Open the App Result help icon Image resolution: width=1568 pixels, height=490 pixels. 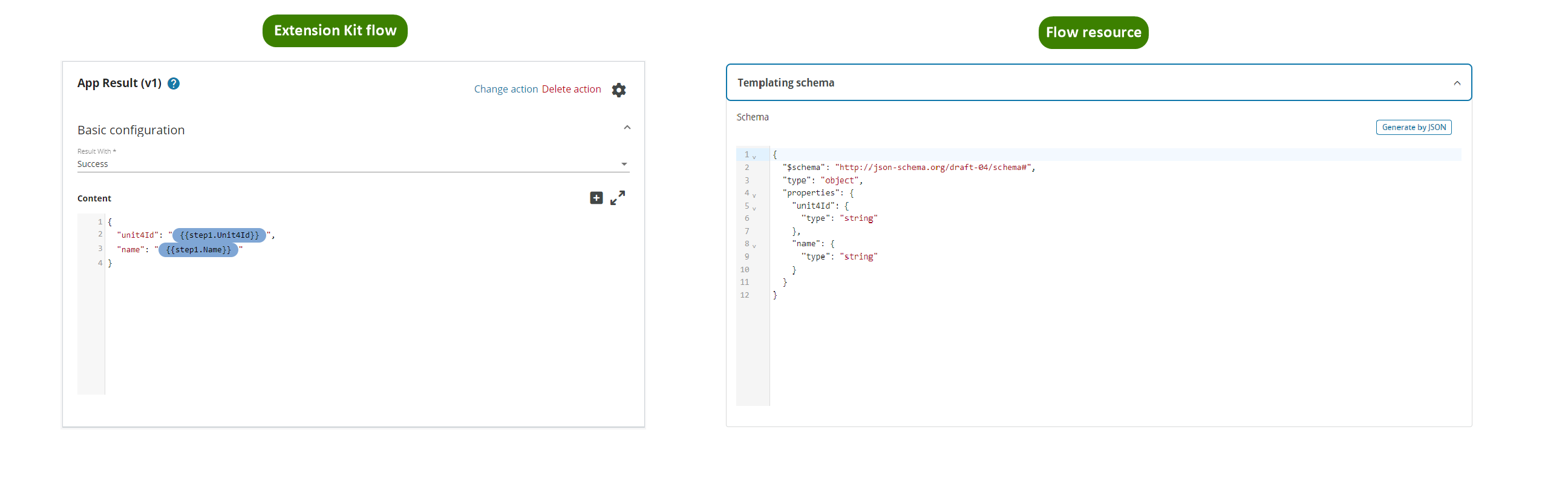pos(174,83)
